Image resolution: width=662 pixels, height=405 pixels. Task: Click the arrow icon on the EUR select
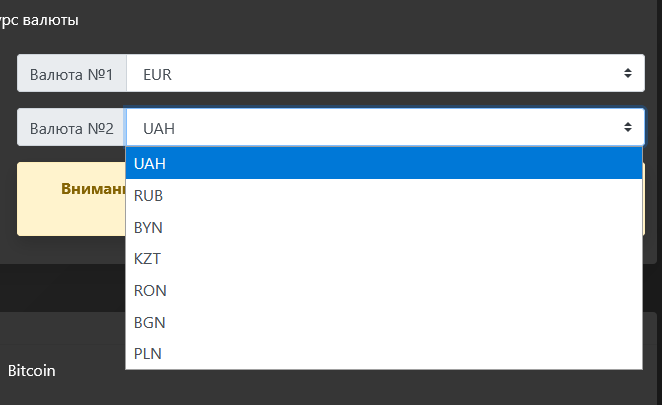pyautogui.click(x=627, y=74)
